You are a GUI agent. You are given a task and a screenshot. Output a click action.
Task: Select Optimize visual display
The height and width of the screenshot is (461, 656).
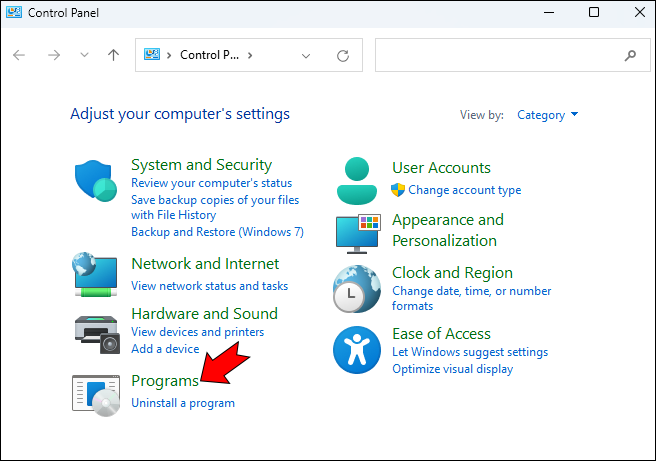pyautogui.click(x=453, y=369)
